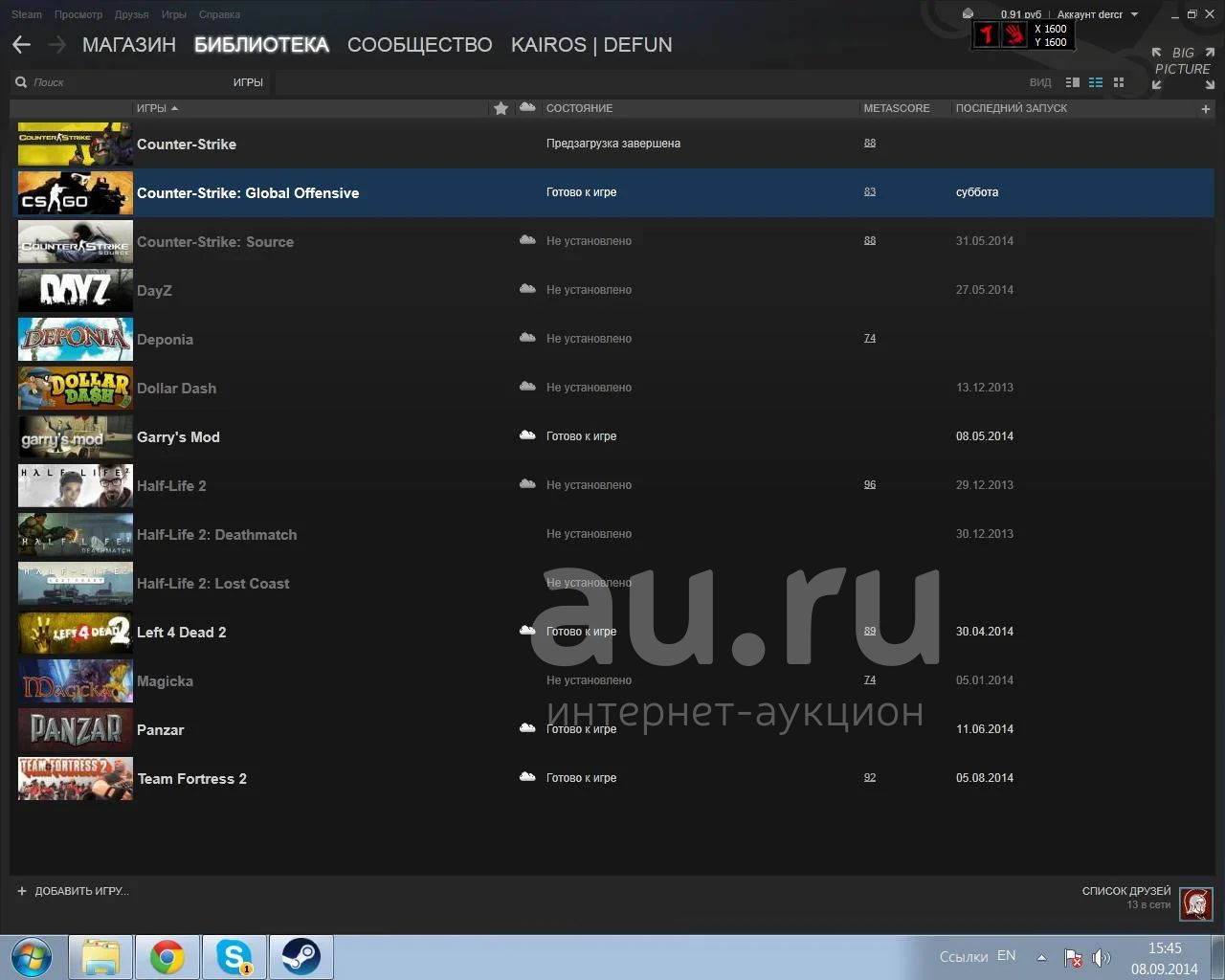Open the inbox notification icon

(x=968, y=13)
